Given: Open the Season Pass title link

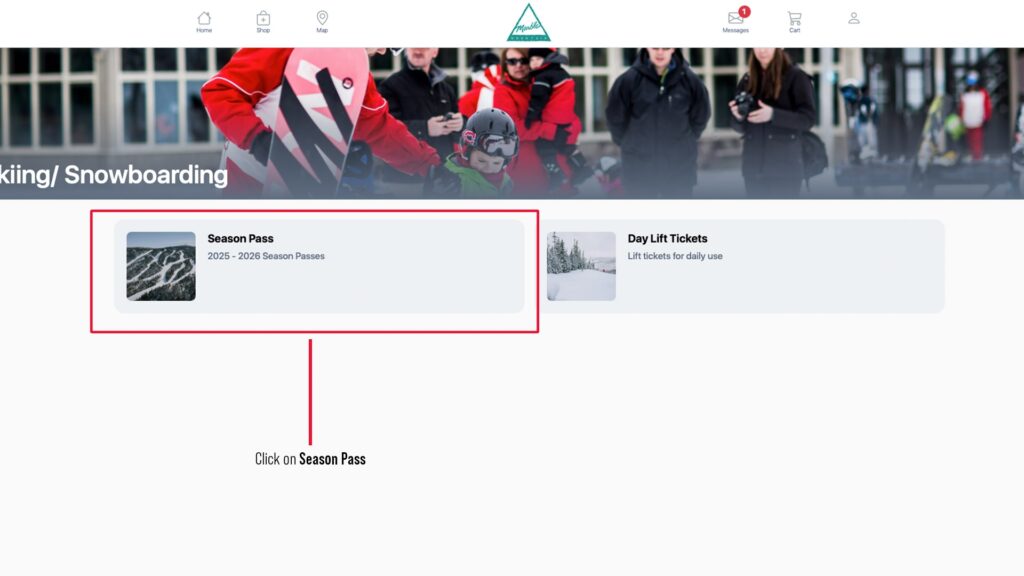Looking at the screenshot, I should pyautogui.click(x=240, y=239).
